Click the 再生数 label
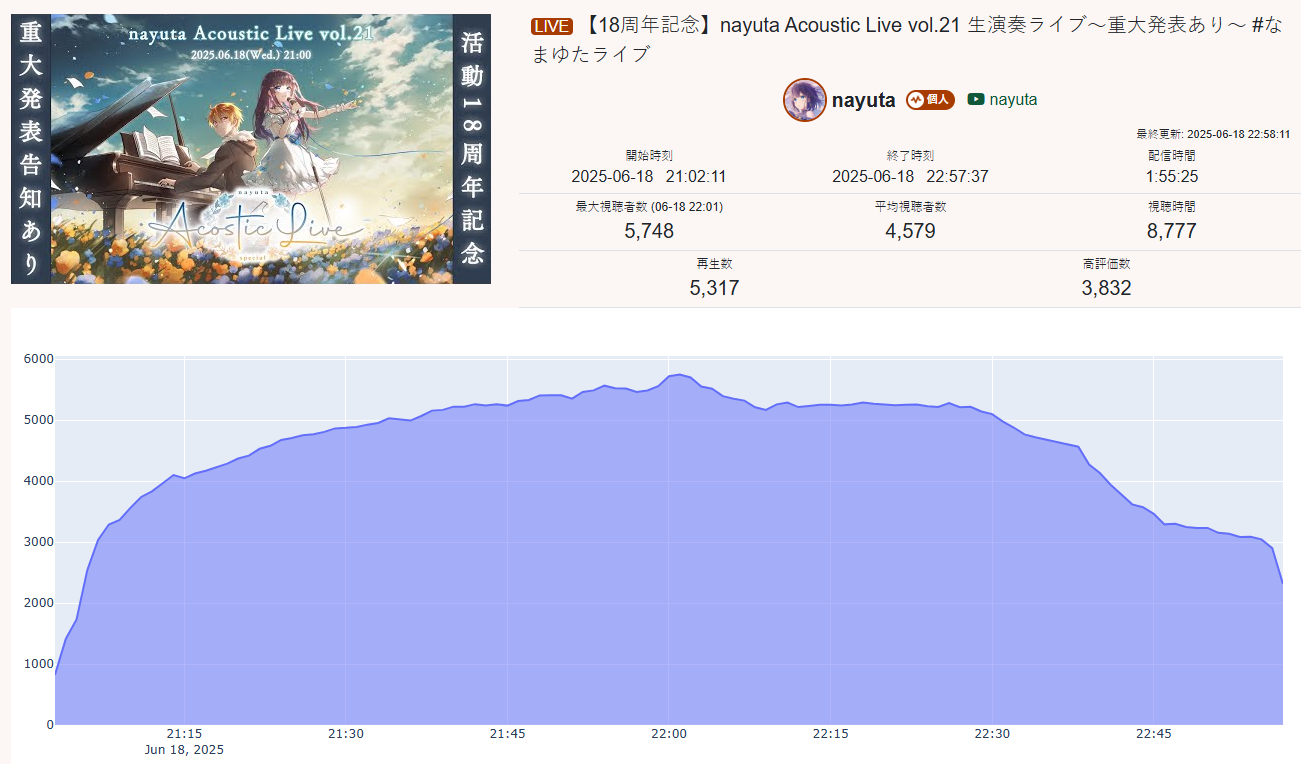This screenshot has height=764, width=1301. 714,264
